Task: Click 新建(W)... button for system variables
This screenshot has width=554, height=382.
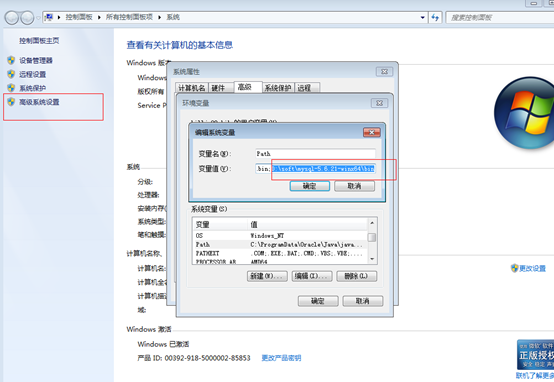Action: click(267, 276)
